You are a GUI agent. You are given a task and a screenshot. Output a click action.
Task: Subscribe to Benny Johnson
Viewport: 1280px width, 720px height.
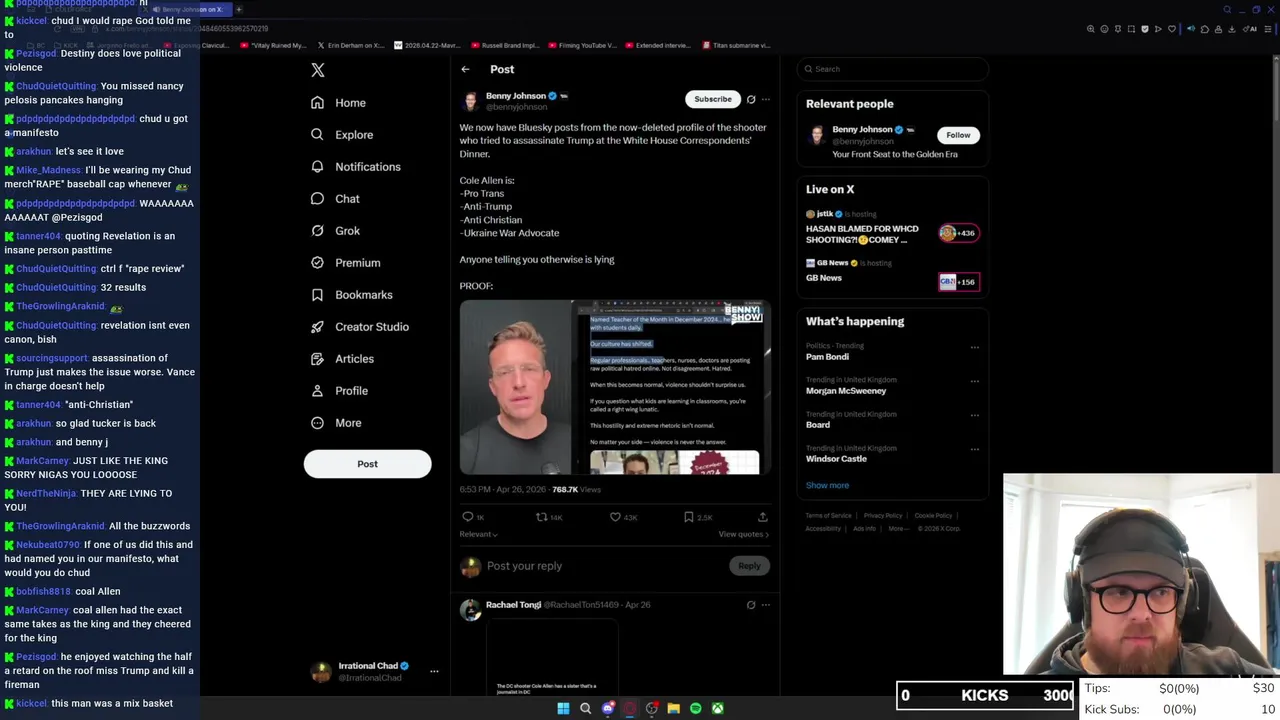[713, 99]
